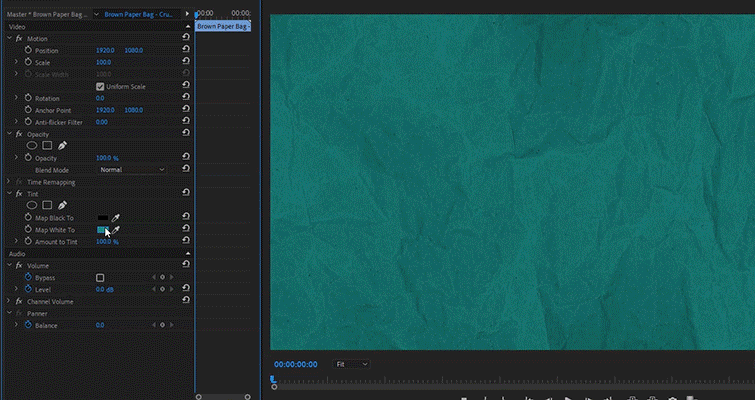Screen dimensions: 755x400
Task: Open the Map White To color swatch
Action: (102, 230)
